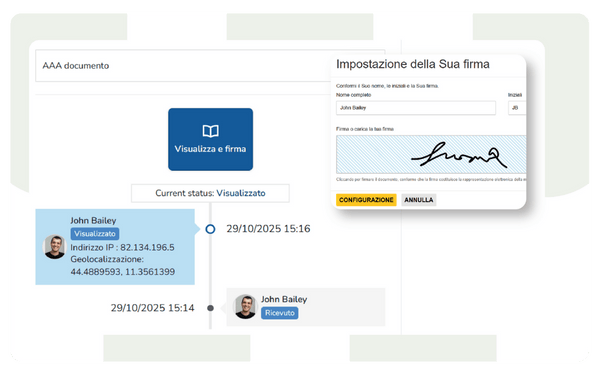Click the Visualizza e firma button
Viewport: 600px width, 375px height.
click(210, 139)
